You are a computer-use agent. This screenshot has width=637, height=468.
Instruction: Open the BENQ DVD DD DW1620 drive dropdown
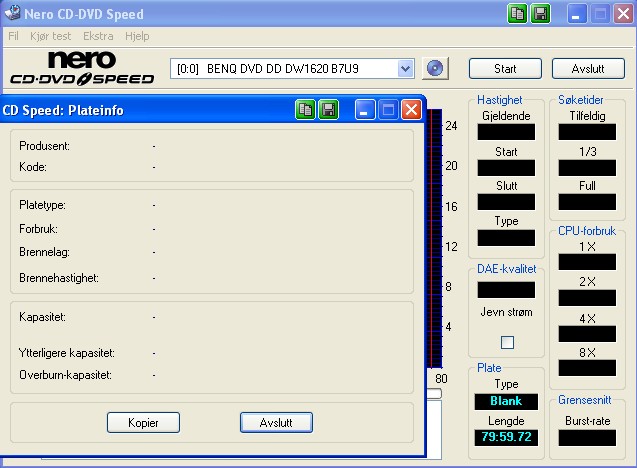pyautogui.click(x=405, y=69)
